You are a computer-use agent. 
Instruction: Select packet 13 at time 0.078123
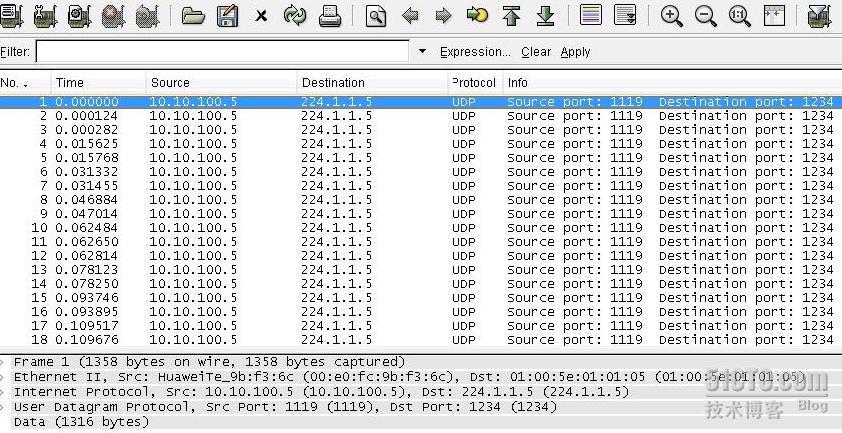421,270
